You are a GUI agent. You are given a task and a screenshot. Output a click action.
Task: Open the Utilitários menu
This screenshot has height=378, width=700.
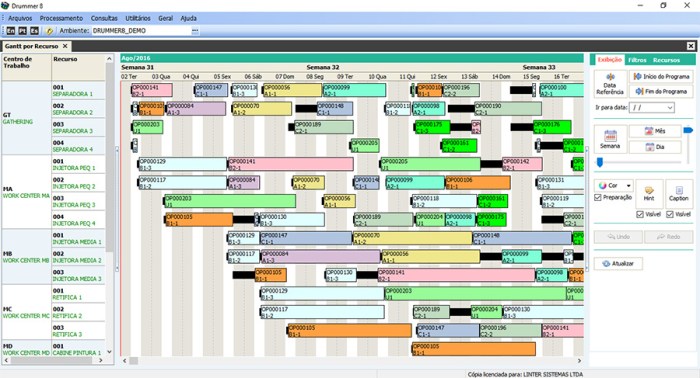[x=138, y=18]
